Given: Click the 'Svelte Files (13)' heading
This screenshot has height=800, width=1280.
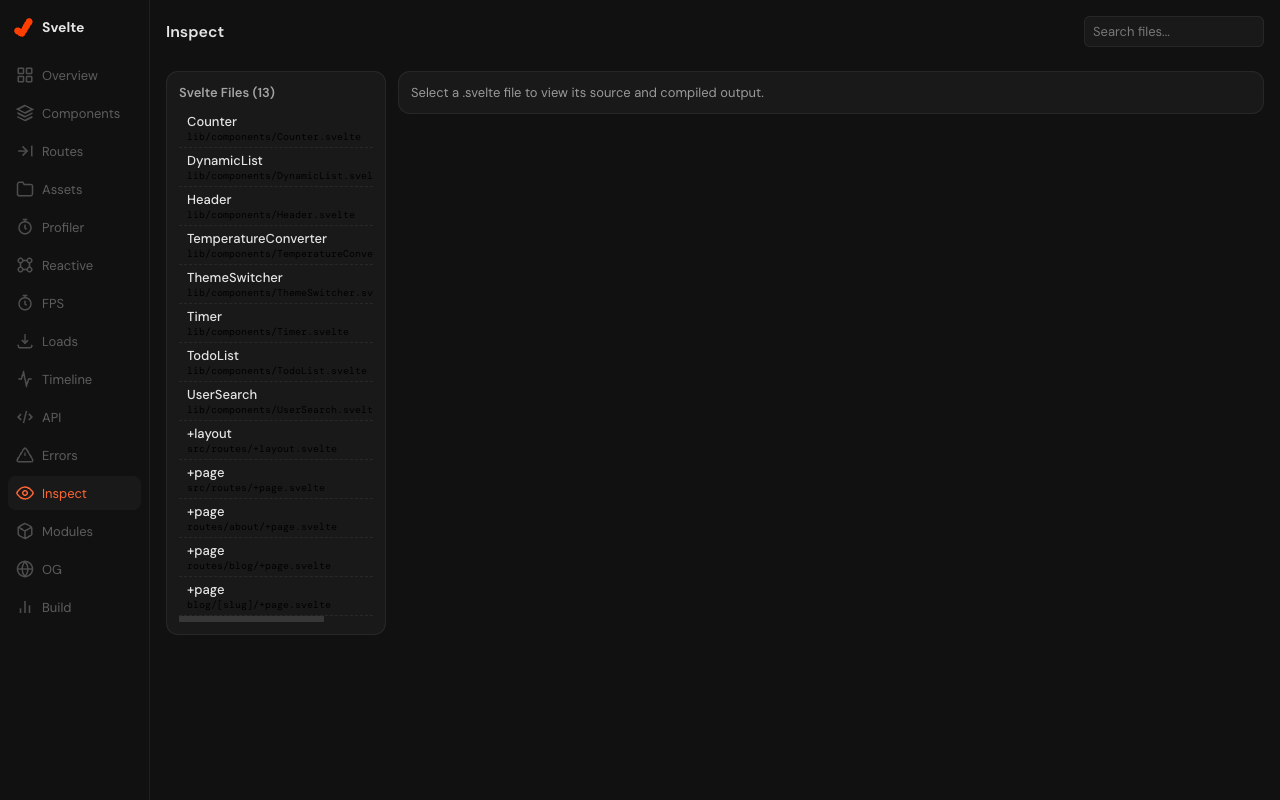Looking at the screenshot, I should coord(227,93).
